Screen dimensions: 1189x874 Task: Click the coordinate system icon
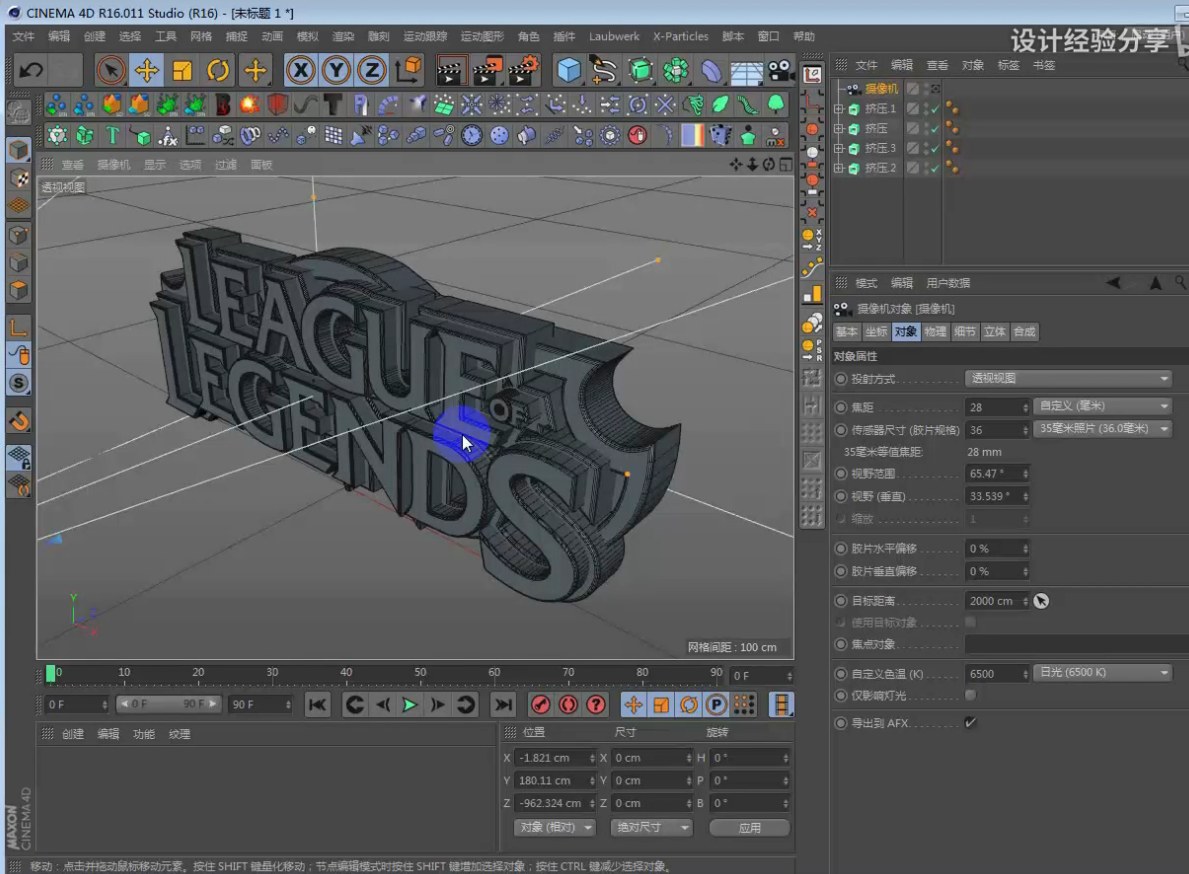point(409,70)
